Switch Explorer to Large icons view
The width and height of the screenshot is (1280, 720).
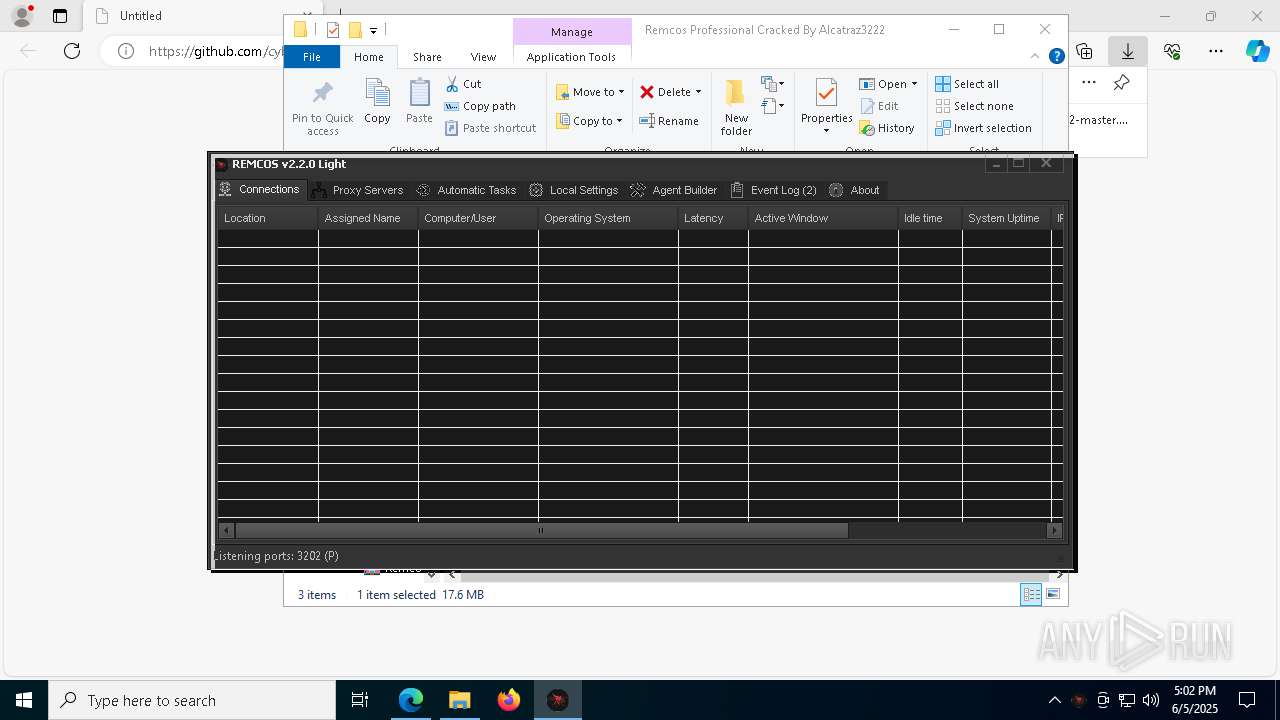pyautogui.click(x=1053, y=594)
